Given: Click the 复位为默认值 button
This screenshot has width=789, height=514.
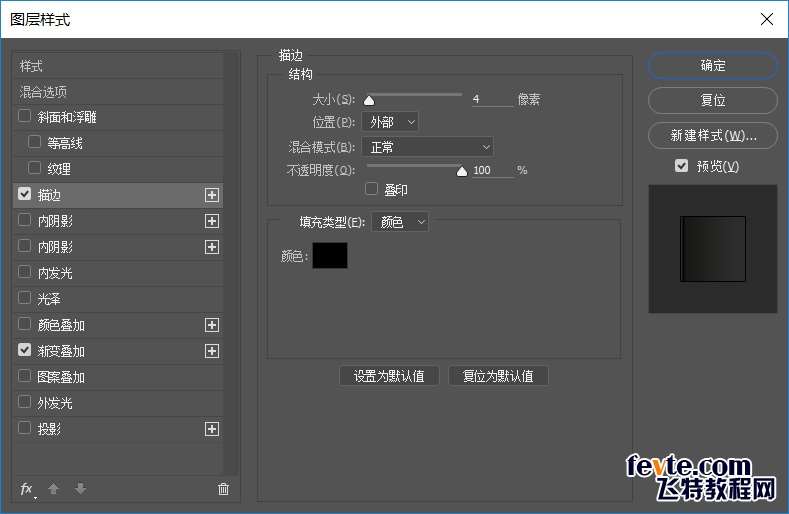Looking at the screenshot, I should coord(498,376).
